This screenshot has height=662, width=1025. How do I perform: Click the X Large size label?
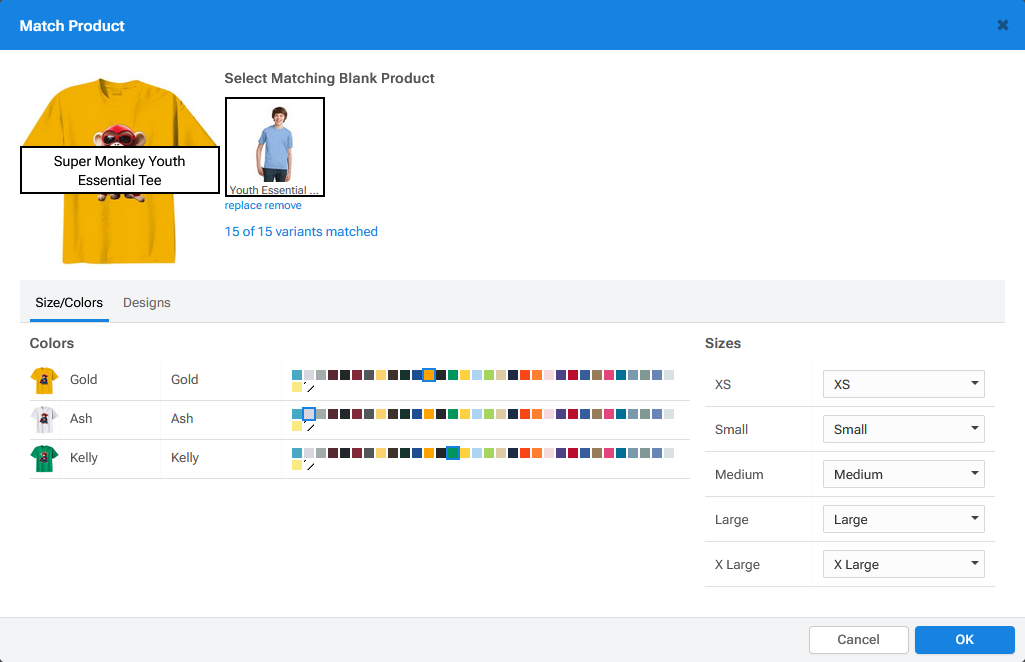click(x=737, y=565)
